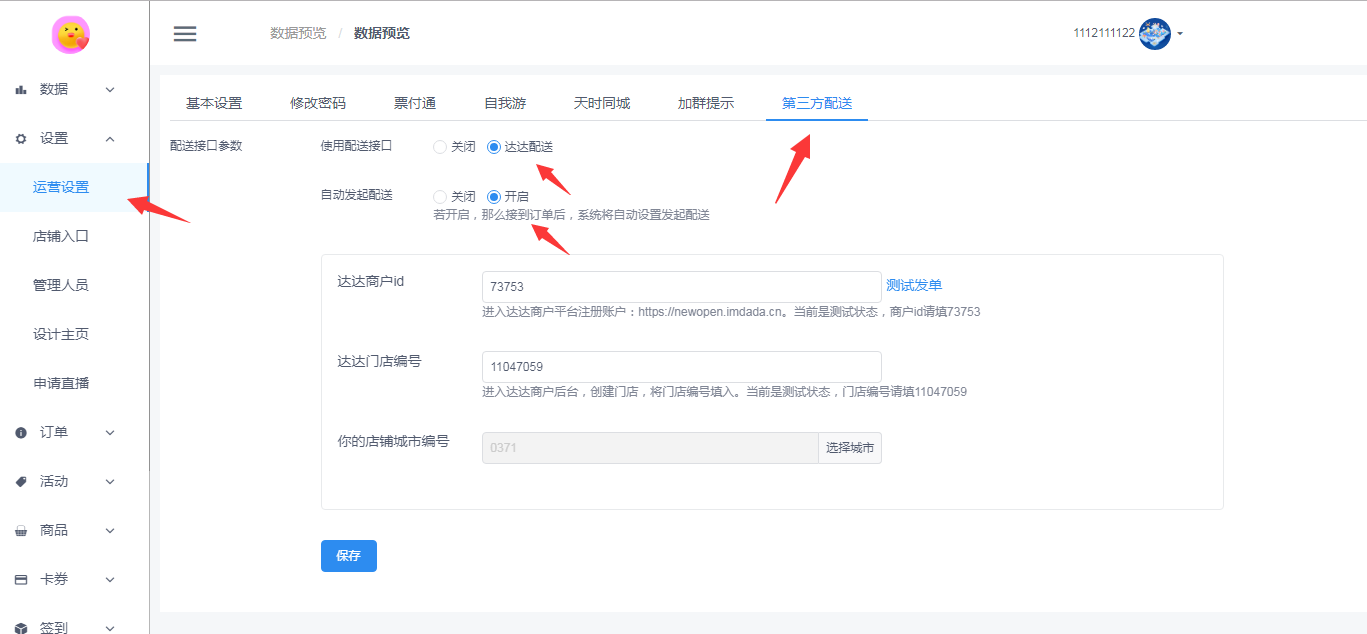
Task: Click the 选择城市 button
Action: [850, 448]
